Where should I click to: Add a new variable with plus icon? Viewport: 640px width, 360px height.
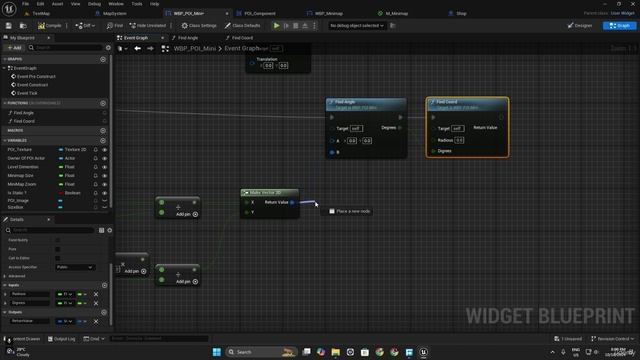pos(103,140)
